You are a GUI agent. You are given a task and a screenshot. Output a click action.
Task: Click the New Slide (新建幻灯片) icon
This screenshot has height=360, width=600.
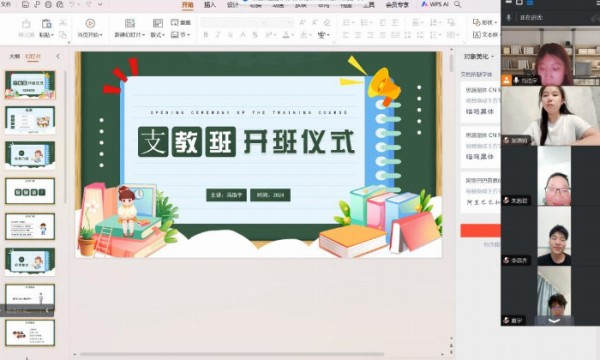coord(130,23)
